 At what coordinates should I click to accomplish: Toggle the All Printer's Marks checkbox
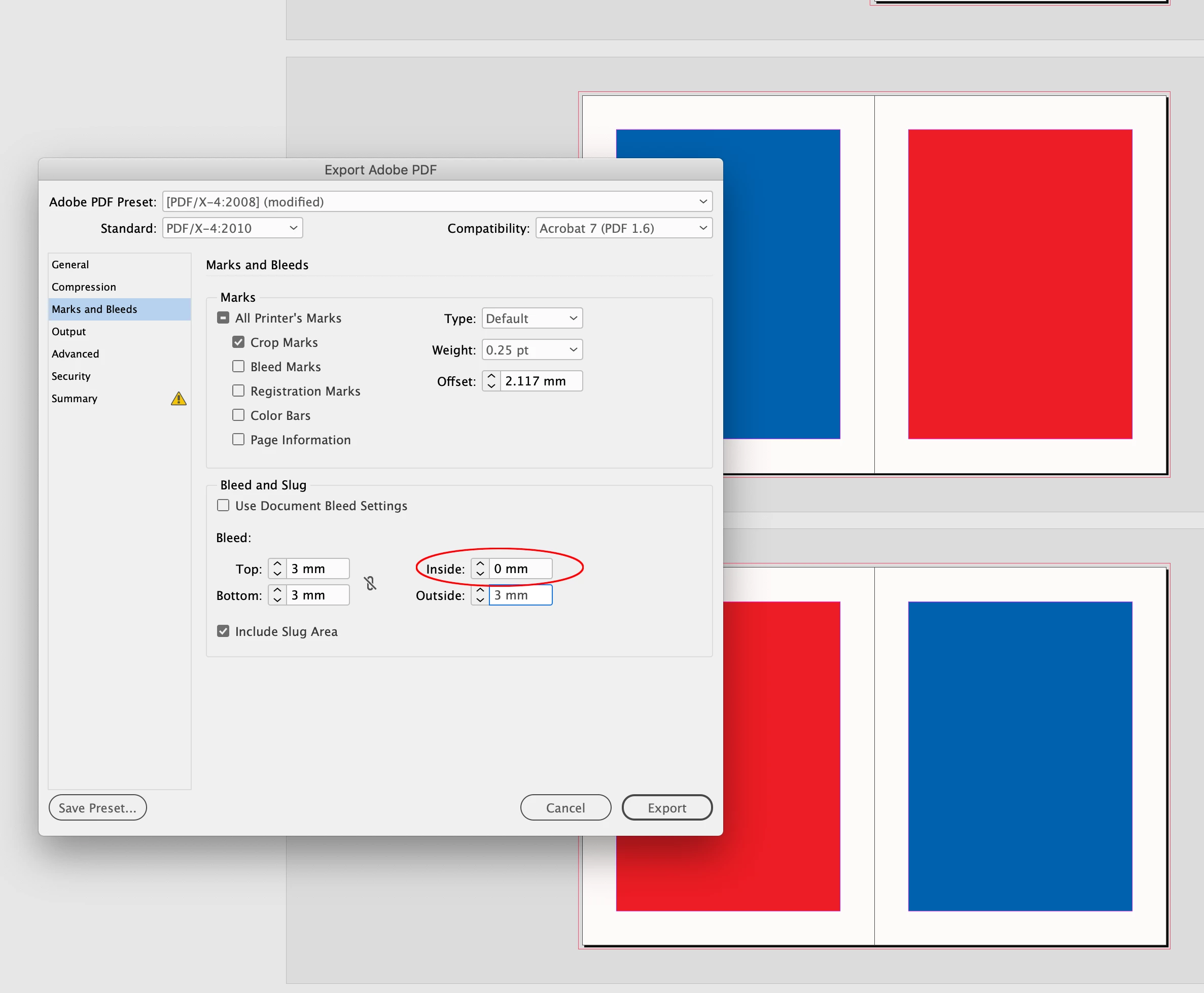(x=224, y=318)
